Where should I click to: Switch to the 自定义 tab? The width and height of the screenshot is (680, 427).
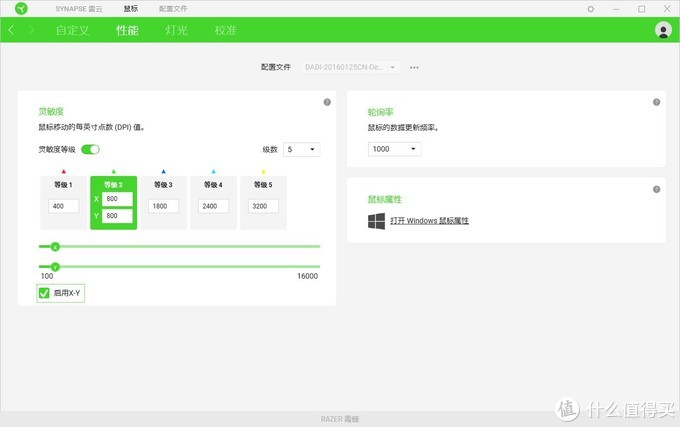[x=72, y=30]
